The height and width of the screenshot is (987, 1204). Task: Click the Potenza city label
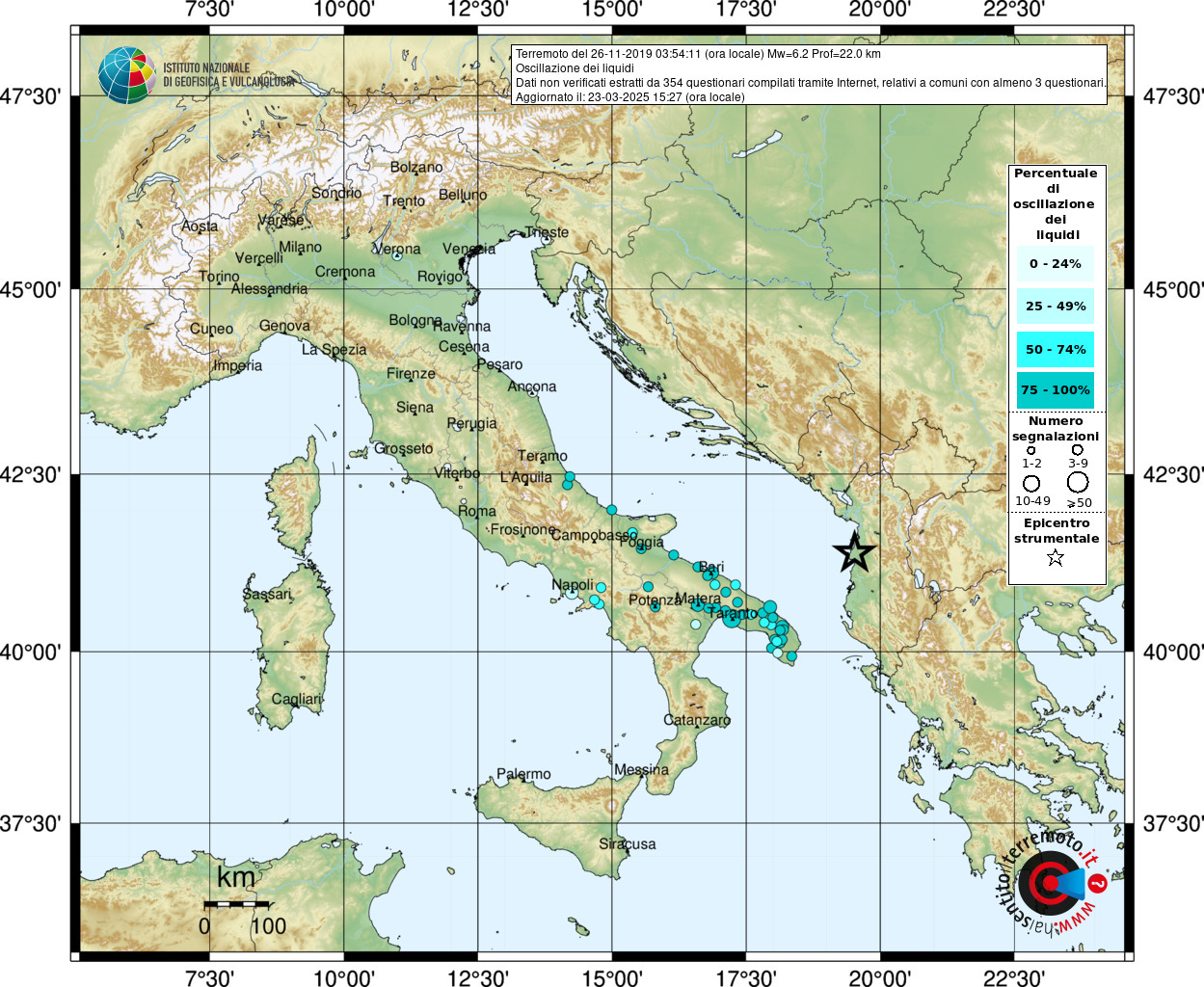click(655, 600)
